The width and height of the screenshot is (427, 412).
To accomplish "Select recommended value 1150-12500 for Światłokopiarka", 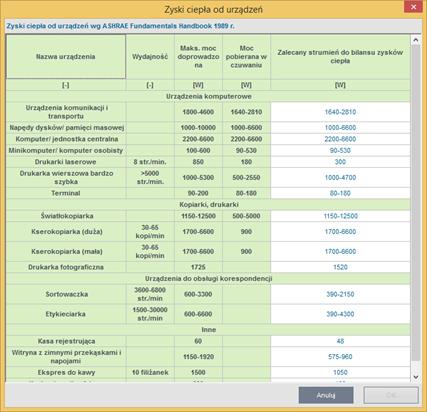I will click(340, 216).
